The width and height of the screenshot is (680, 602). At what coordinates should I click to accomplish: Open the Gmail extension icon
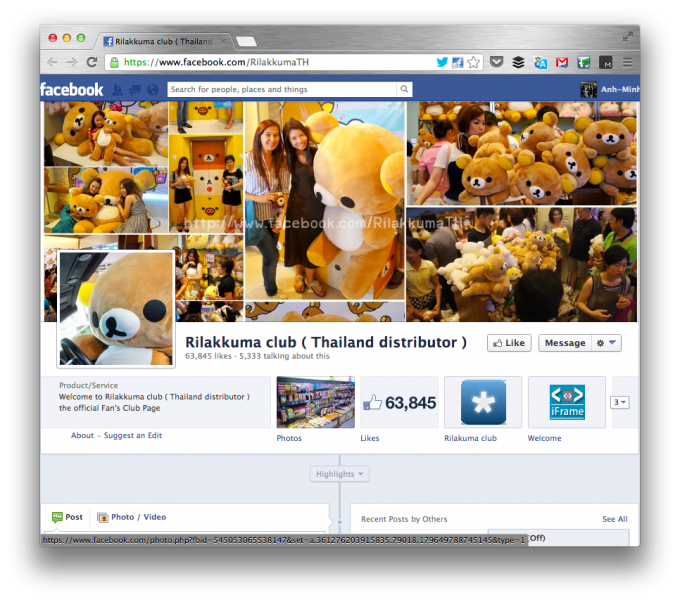pyautogui.click(x=562, y=62)
